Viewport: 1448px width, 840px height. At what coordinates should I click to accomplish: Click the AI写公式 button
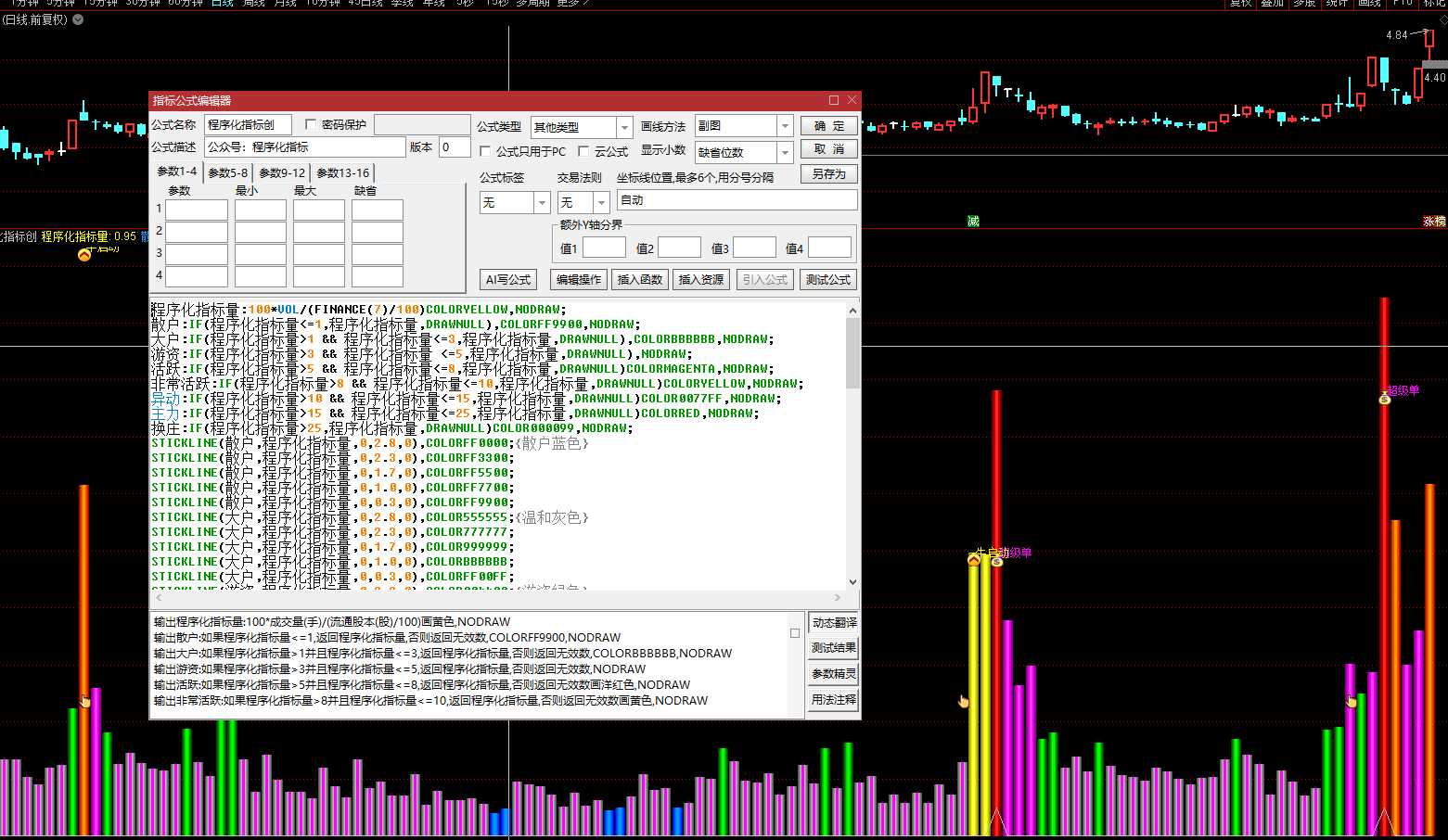[x=508, y=279]
